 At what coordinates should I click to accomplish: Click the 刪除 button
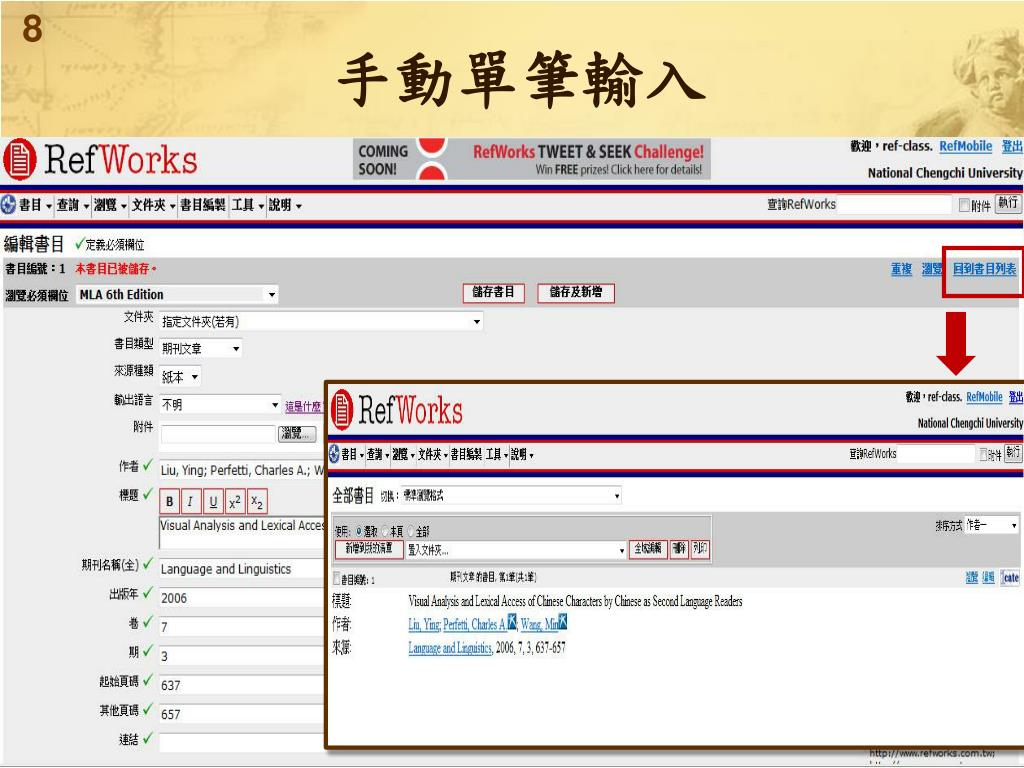(x=679, y=549)
